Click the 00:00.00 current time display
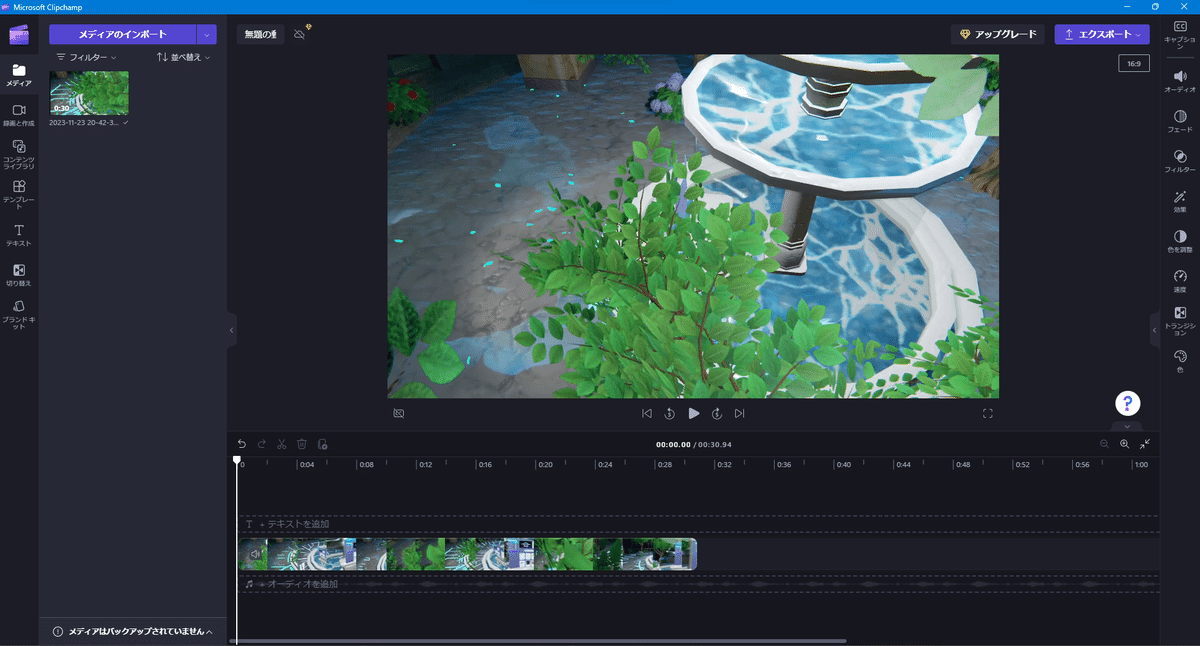 pos(673,444)
